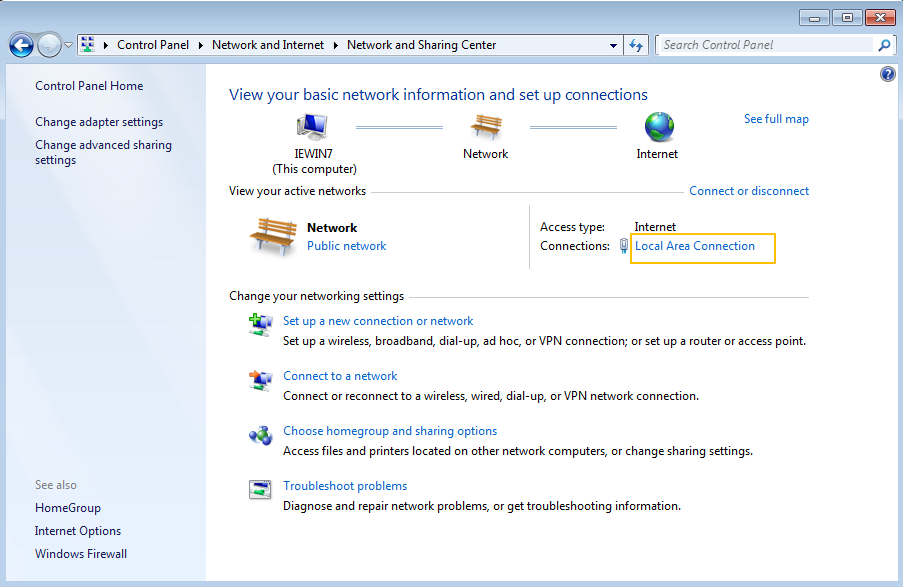Click the IEWIN7 computer icon in the map
This screenshot has width=903, height=587.
[x=313, y=127]
